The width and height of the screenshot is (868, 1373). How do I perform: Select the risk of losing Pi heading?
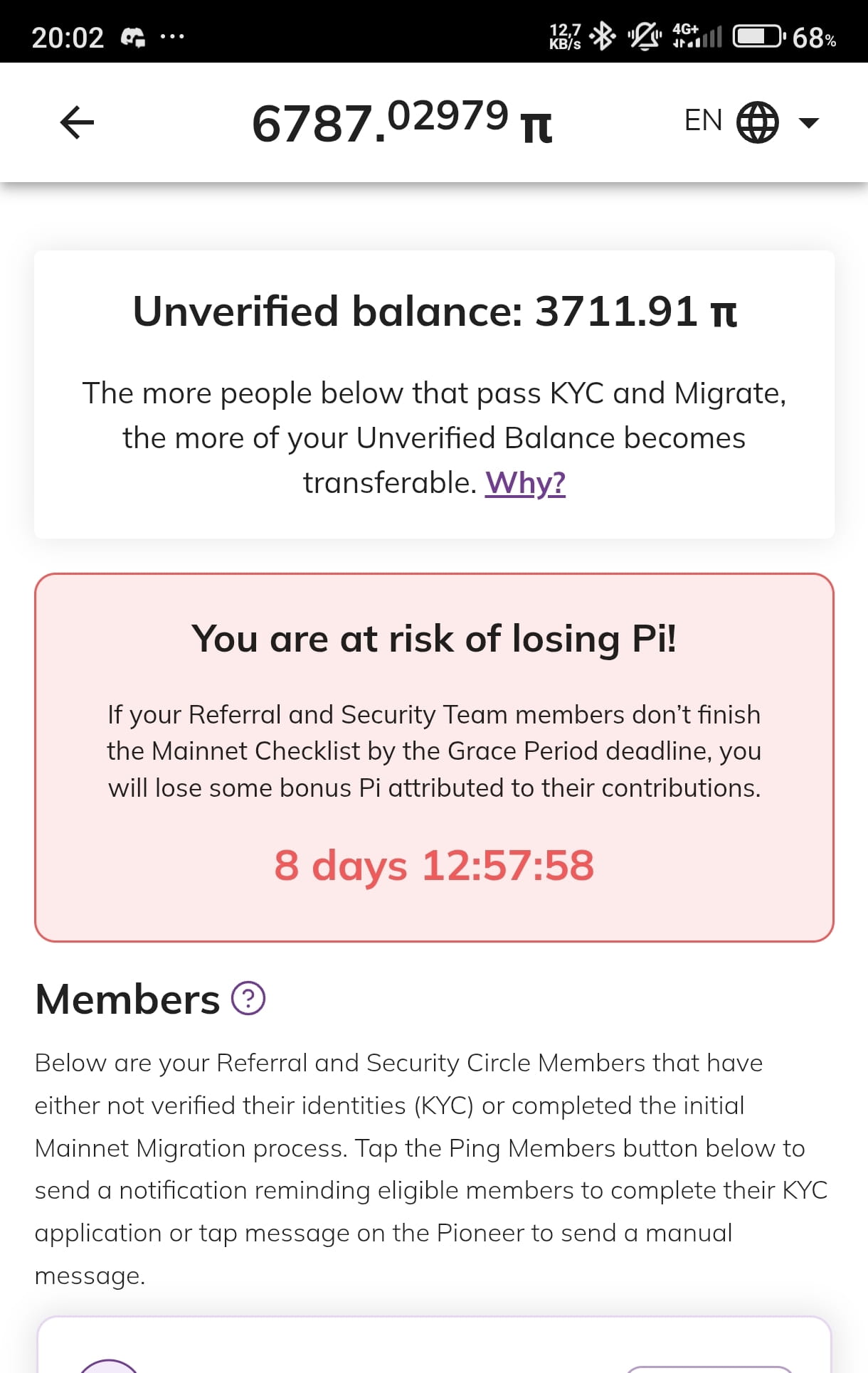pos(434,638)
